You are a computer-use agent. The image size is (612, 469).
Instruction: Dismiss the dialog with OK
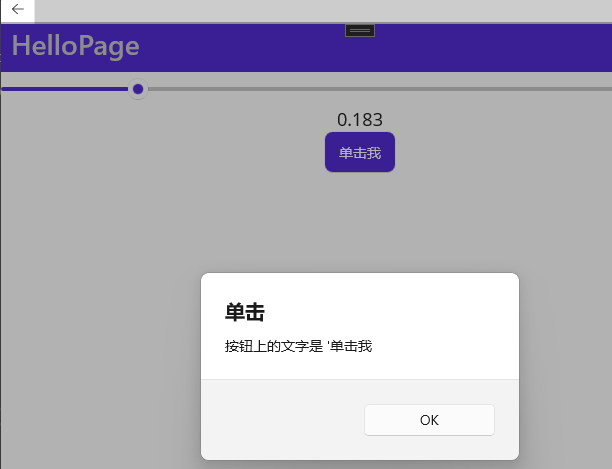tap(429, 420)
